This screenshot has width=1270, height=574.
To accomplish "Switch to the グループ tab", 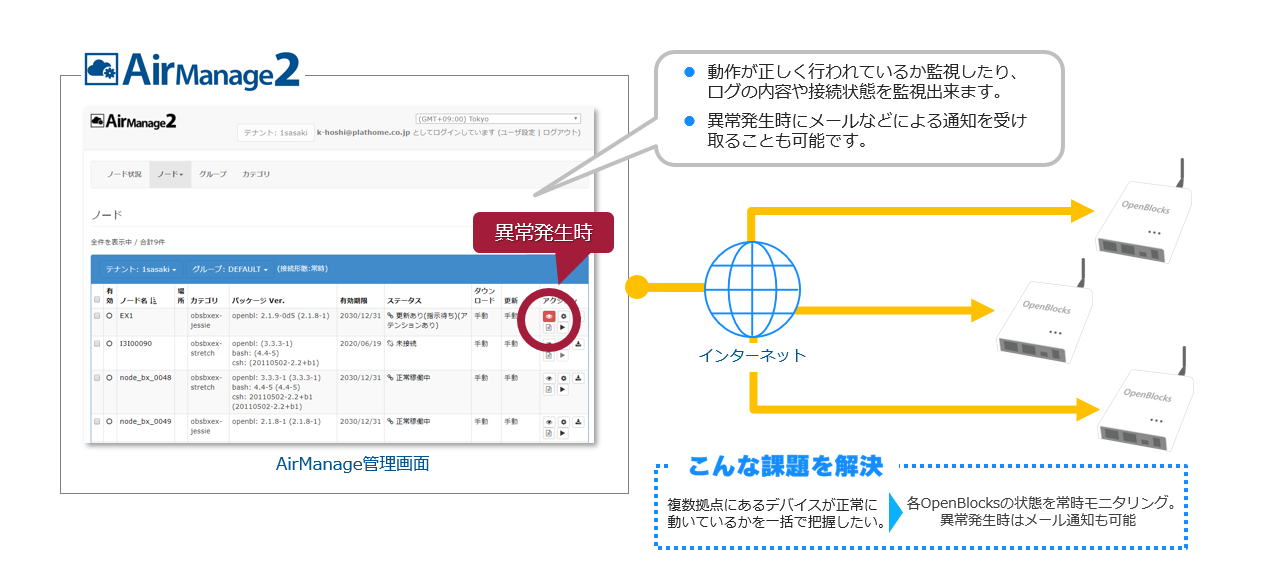I will (x=212, y=174).
